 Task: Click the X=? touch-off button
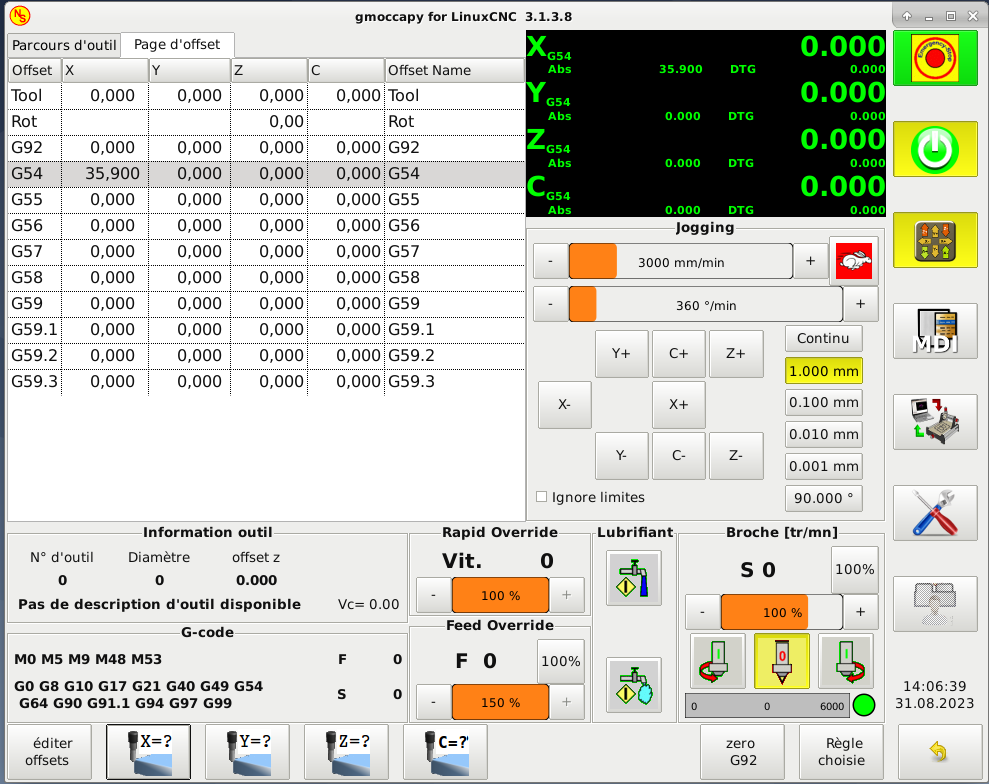148,752
